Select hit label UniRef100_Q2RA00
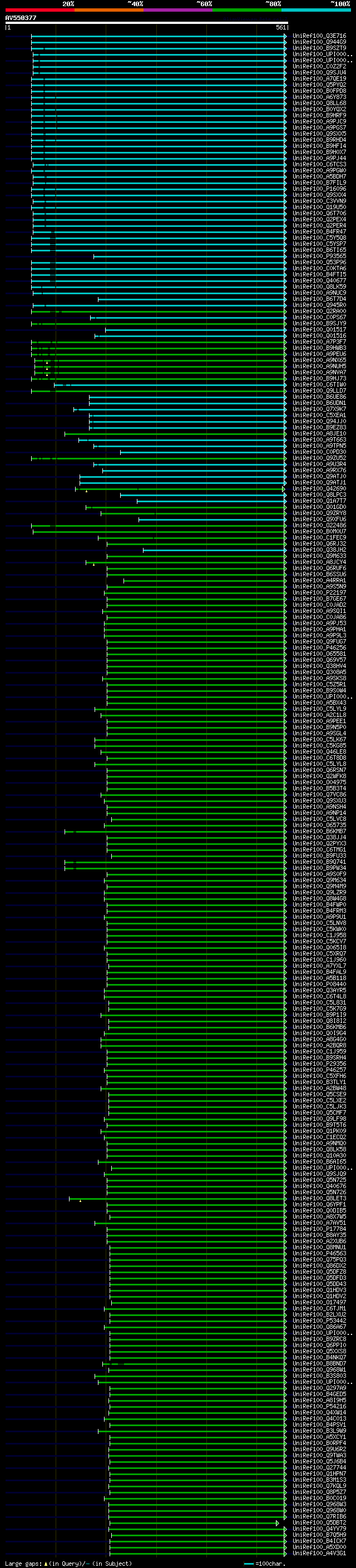 click(x=319, y=311)
